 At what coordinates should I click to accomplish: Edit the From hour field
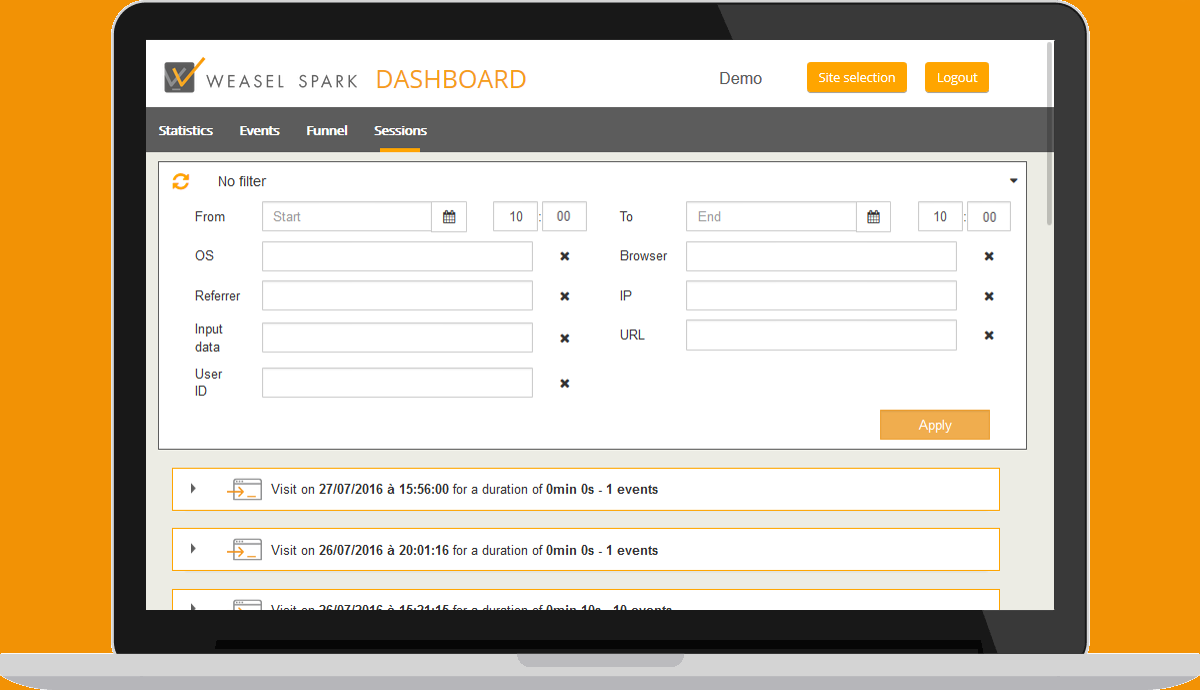[516, 217]
